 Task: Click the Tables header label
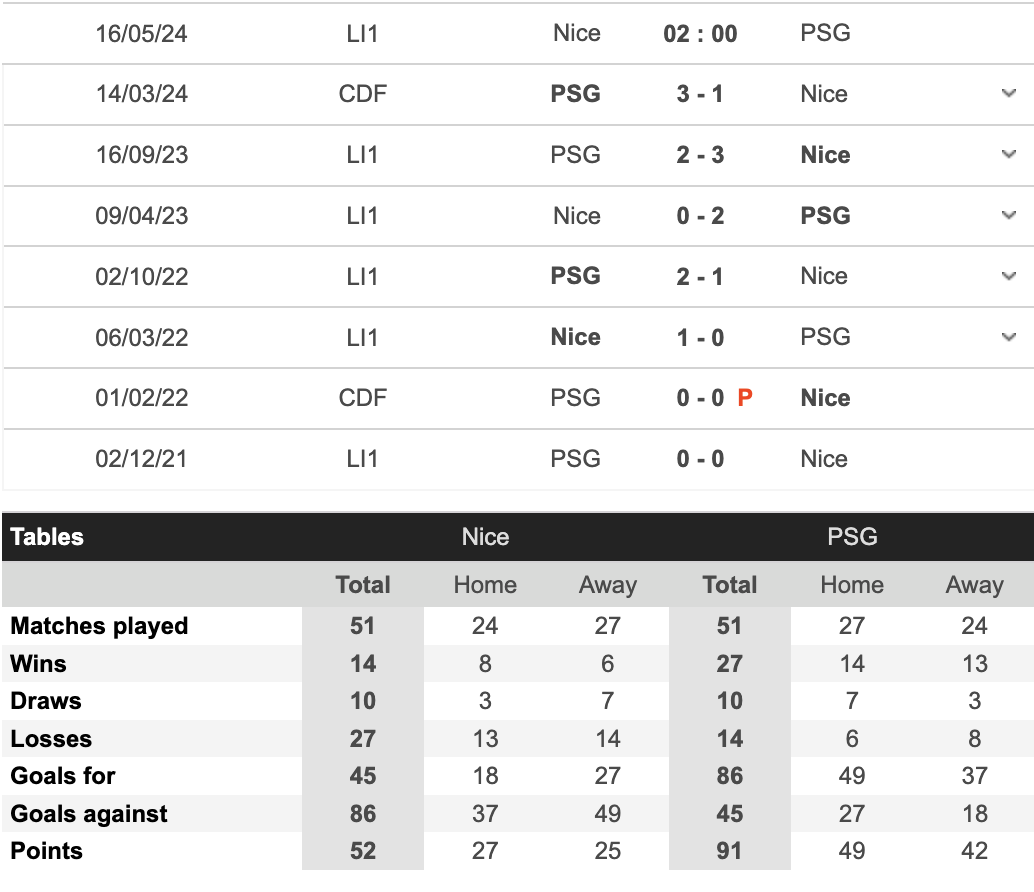point(47,537)
